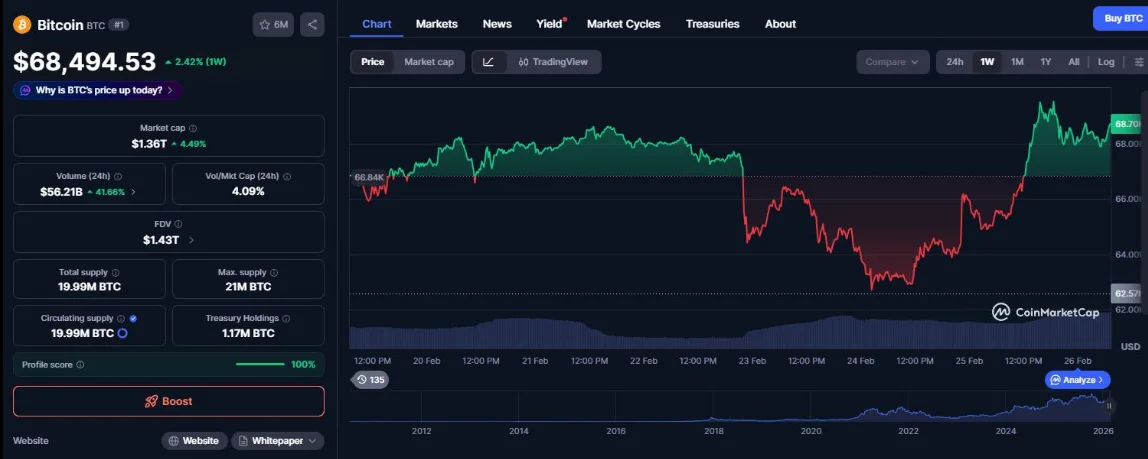Switch to TradingView chart mode
The width and height of the screenshot is (1148, 459).
click(553, 62)
